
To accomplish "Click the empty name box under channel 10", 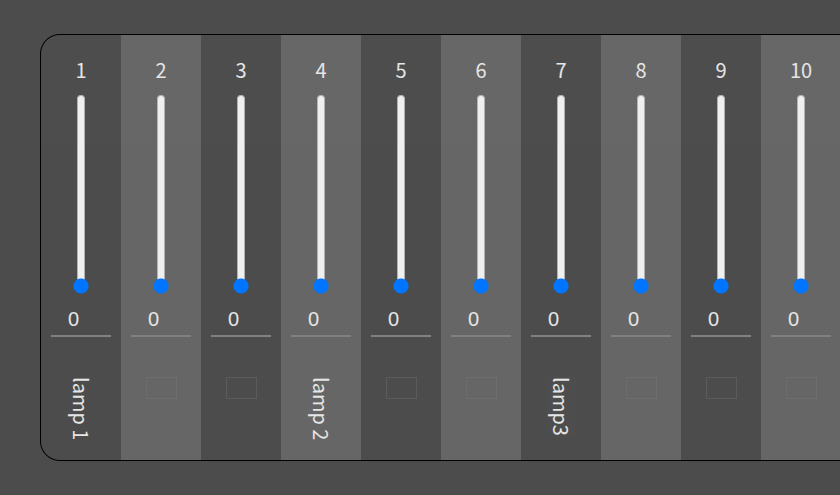I will click(x=801, y=388).
